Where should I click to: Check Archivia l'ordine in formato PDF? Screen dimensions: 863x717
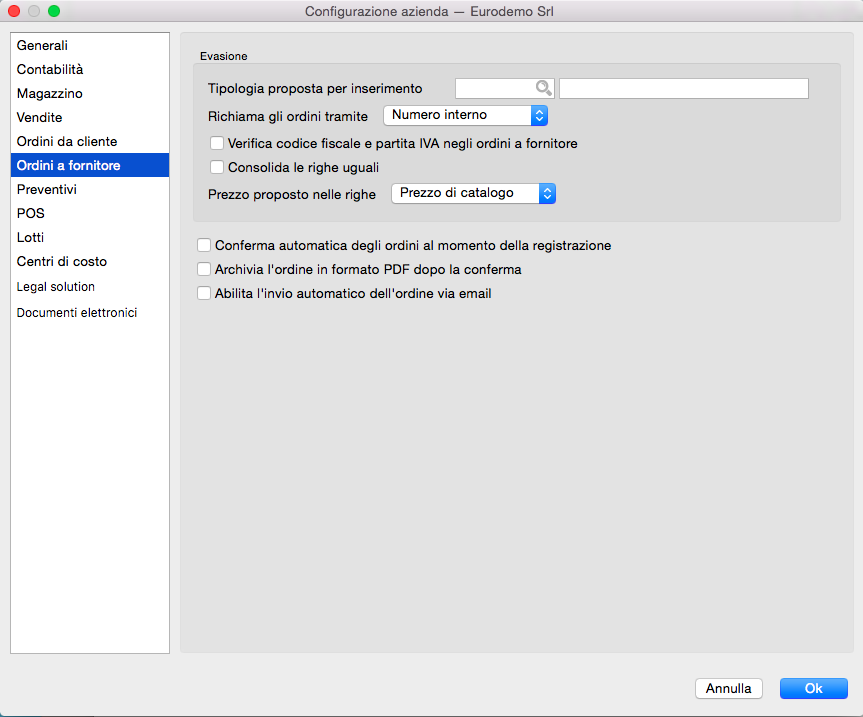[x=204, y=270]
